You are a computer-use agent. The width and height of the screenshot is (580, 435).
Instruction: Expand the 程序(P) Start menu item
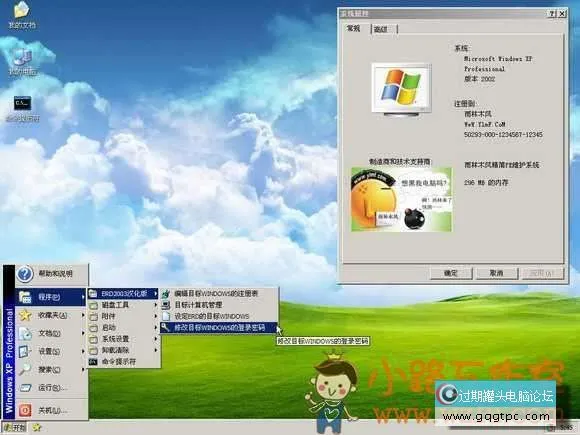(50, 297)
